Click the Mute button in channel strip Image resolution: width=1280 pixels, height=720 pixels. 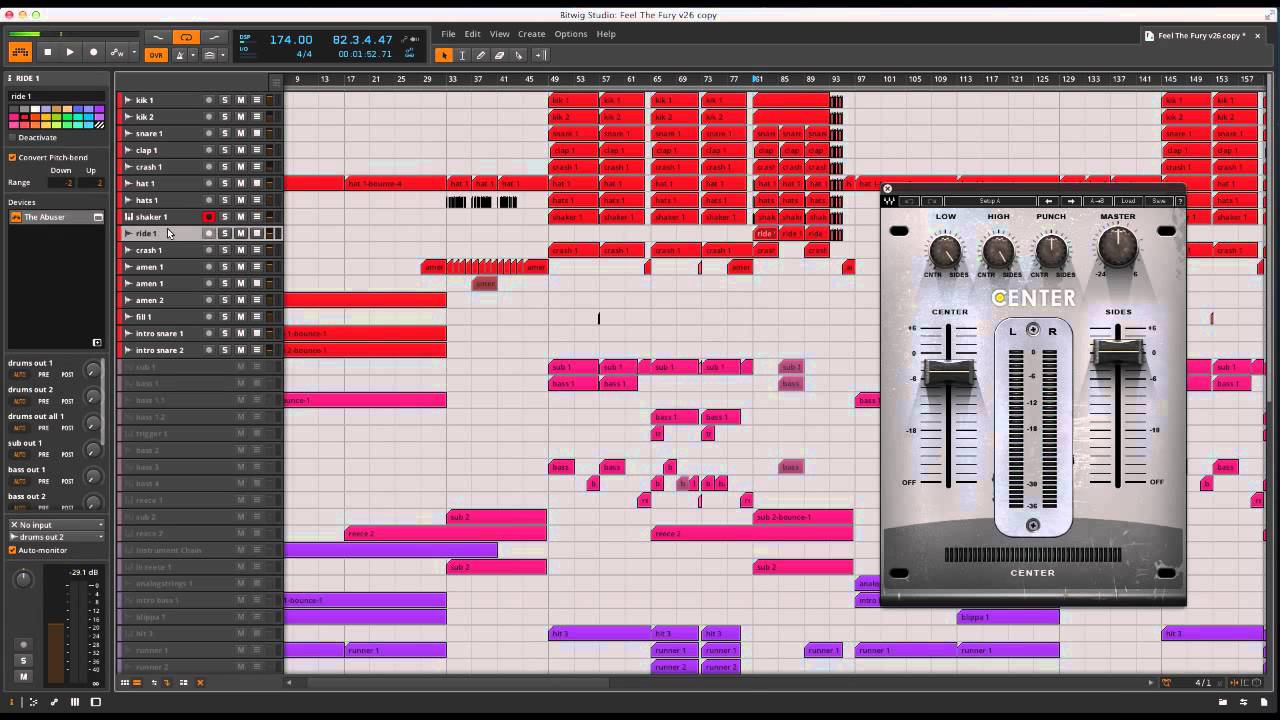[x=23, y=677]
